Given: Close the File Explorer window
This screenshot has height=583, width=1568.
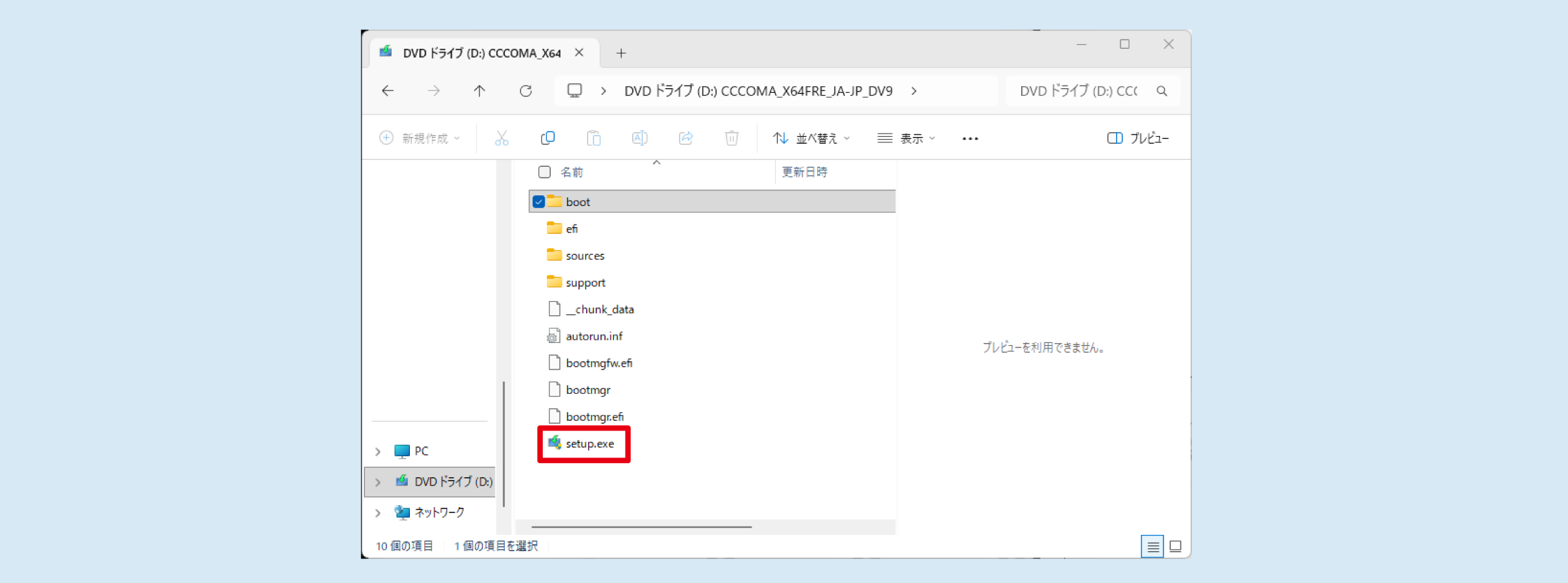Looking at the screenshot, I should (x=1169, y=45).
